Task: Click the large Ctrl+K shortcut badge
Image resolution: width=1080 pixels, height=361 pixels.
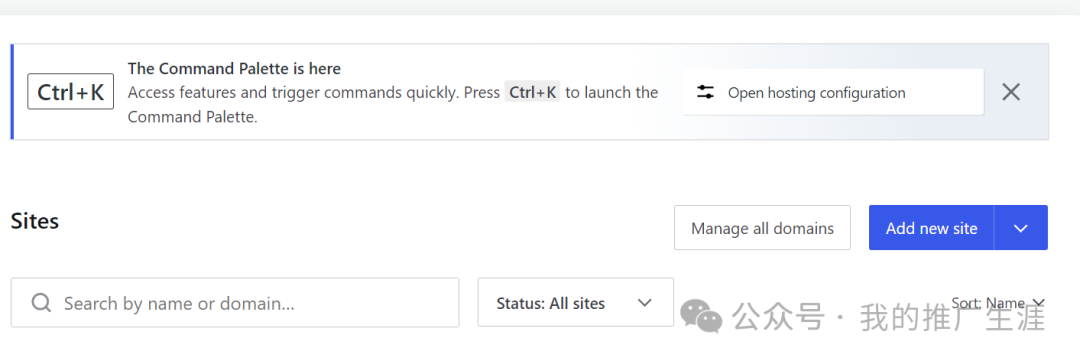Action: 70,92
